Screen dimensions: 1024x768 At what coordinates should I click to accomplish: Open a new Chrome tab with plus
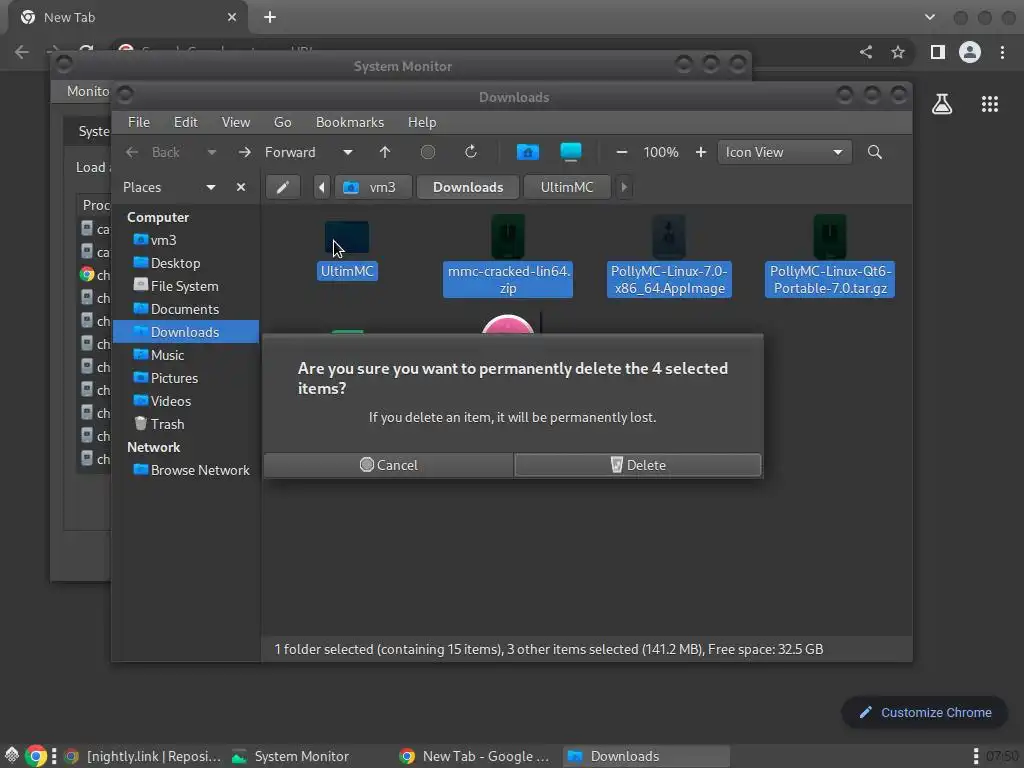pyautogui.click(x=270, y=18)
